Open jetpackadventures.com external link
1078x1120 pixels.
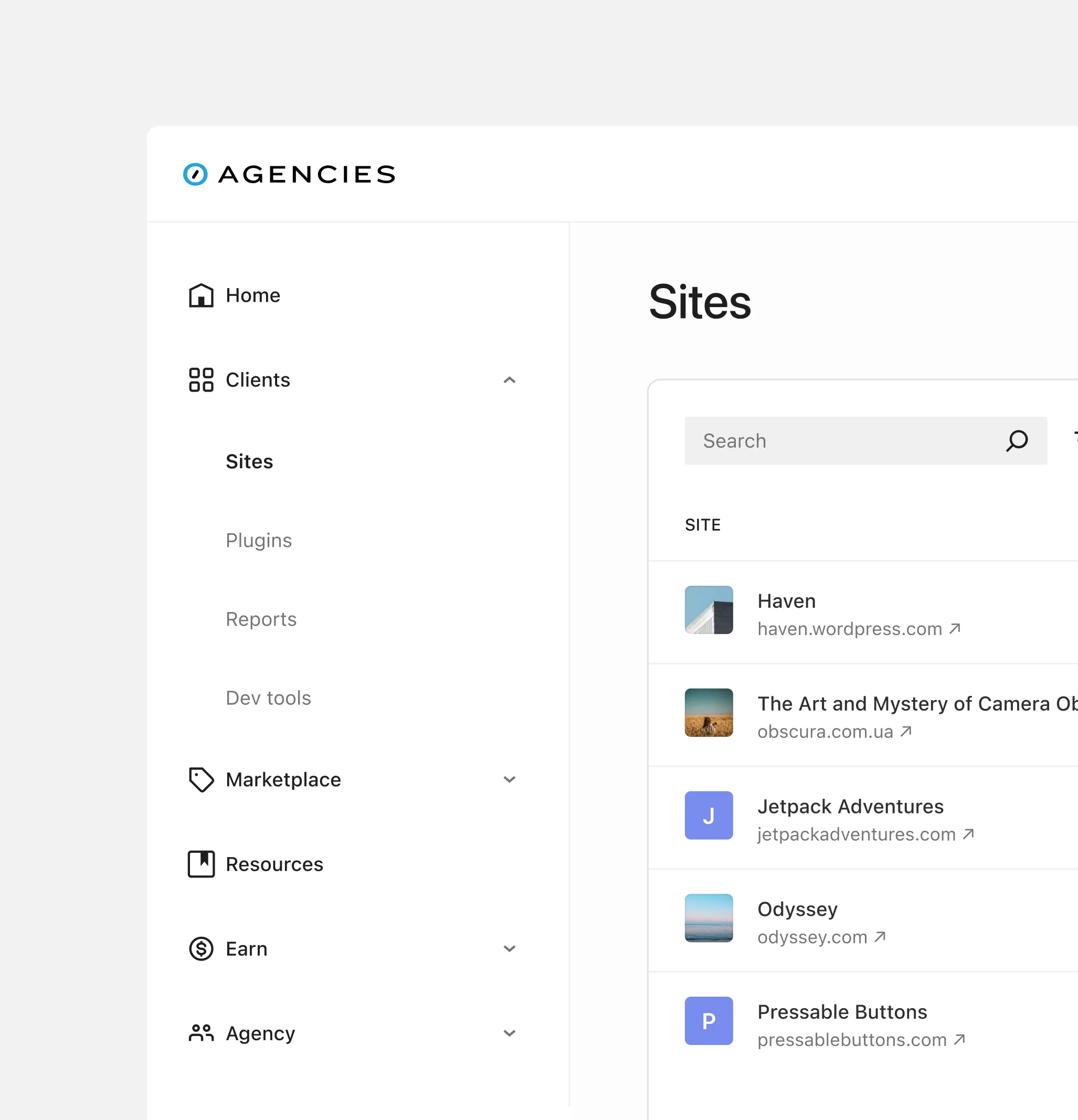pyautogui.click(x=865, y=834)
